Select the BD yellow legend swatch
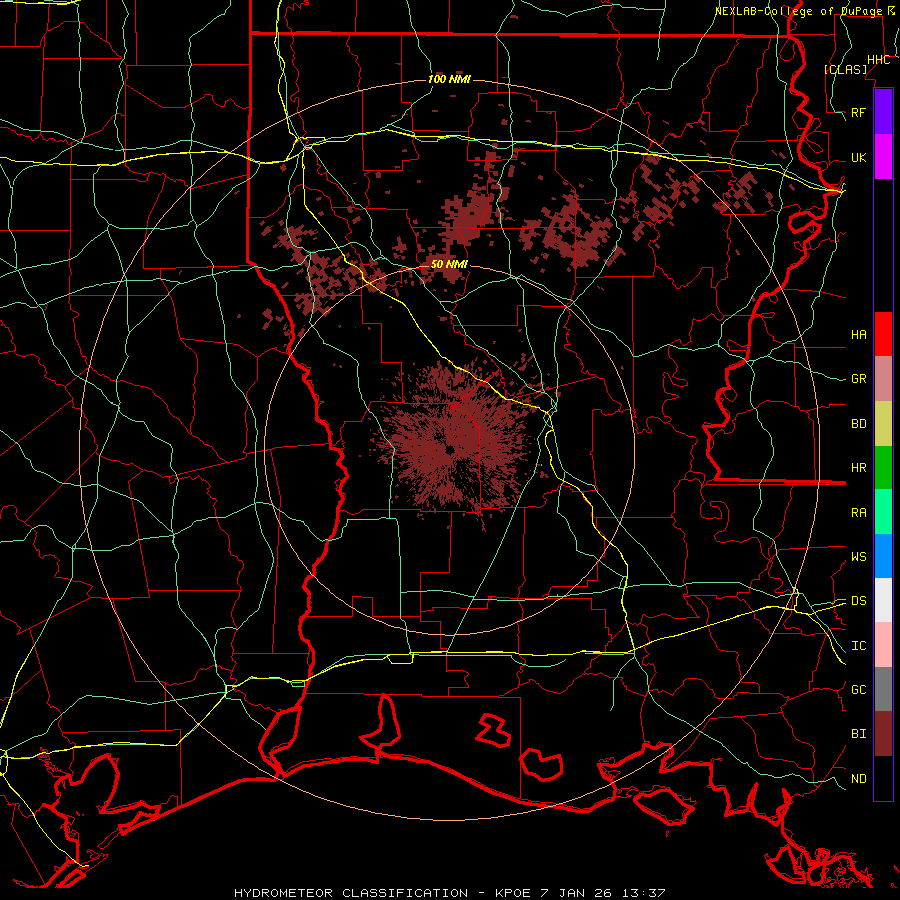The height and width of the screenshot is (900, 900). pos(883,424)
